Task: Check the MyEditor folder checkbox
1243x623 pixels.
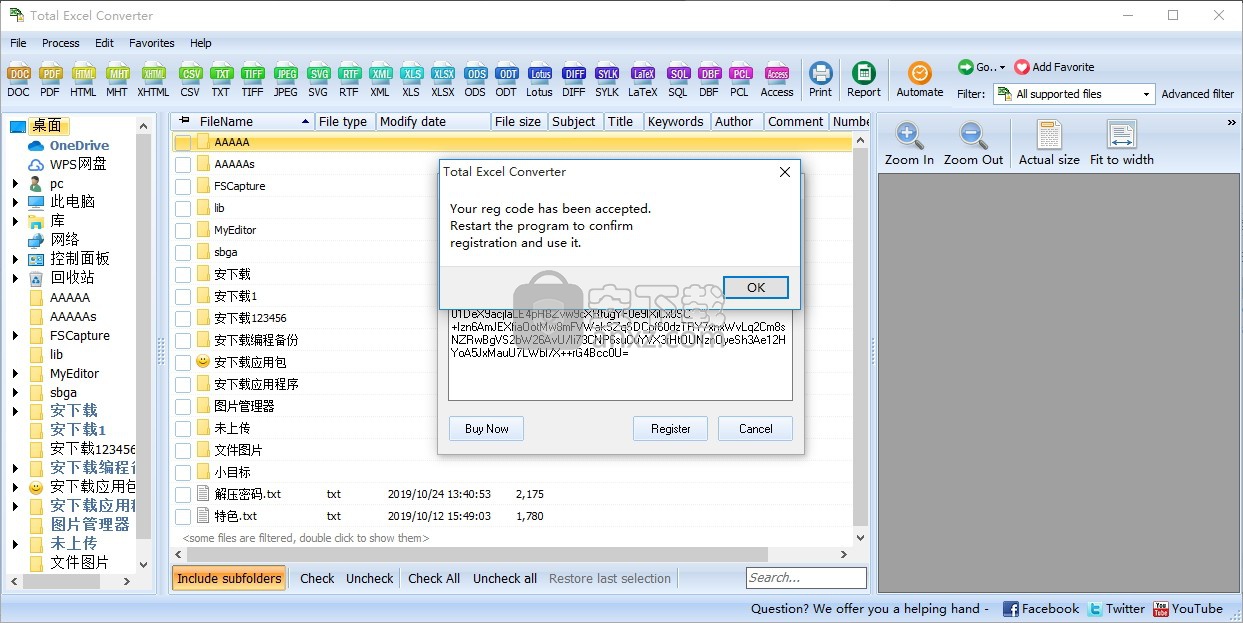Action: point(183,230)
